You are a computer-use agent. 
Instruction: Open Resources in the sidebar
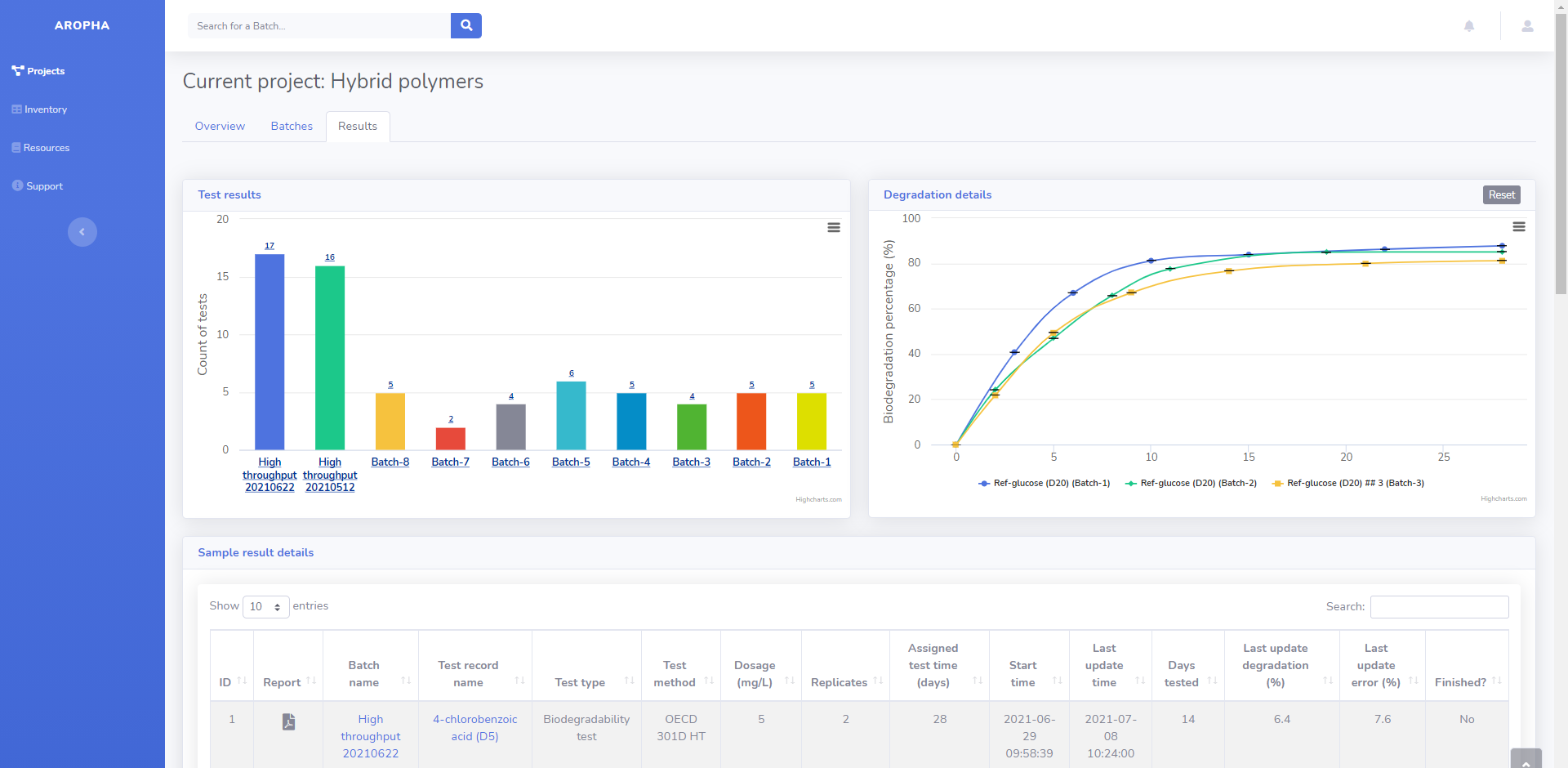[41, 148]
